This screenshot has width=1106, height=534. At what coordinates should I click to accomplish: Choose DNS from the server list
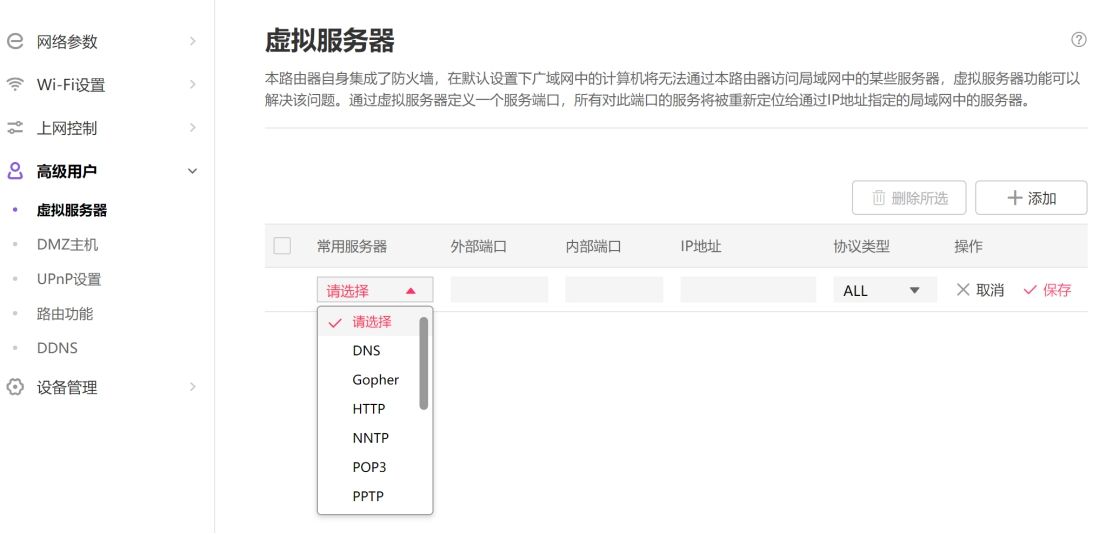[369, 351]
